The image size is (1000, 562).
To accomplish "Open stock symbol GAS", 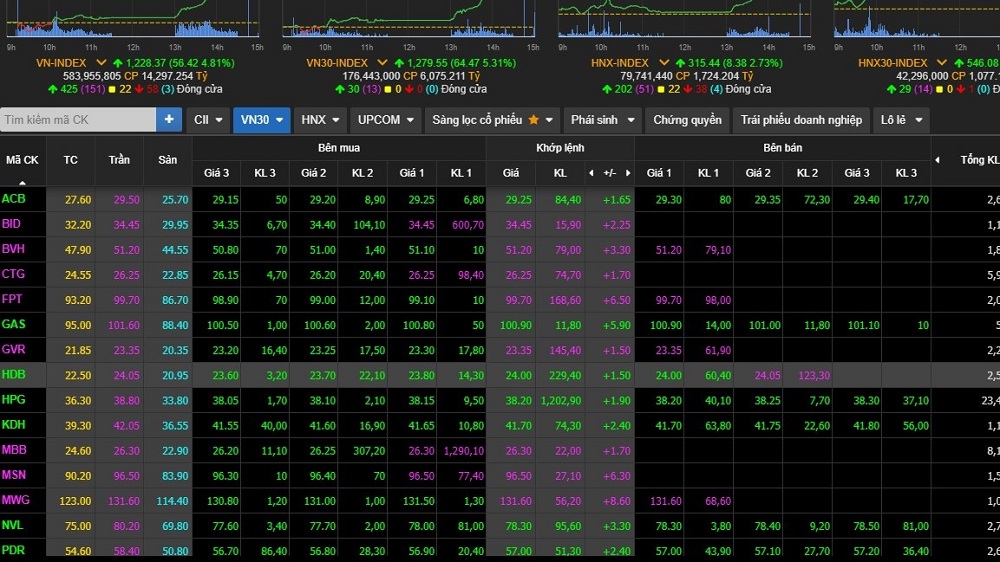I will pos(13,324).
